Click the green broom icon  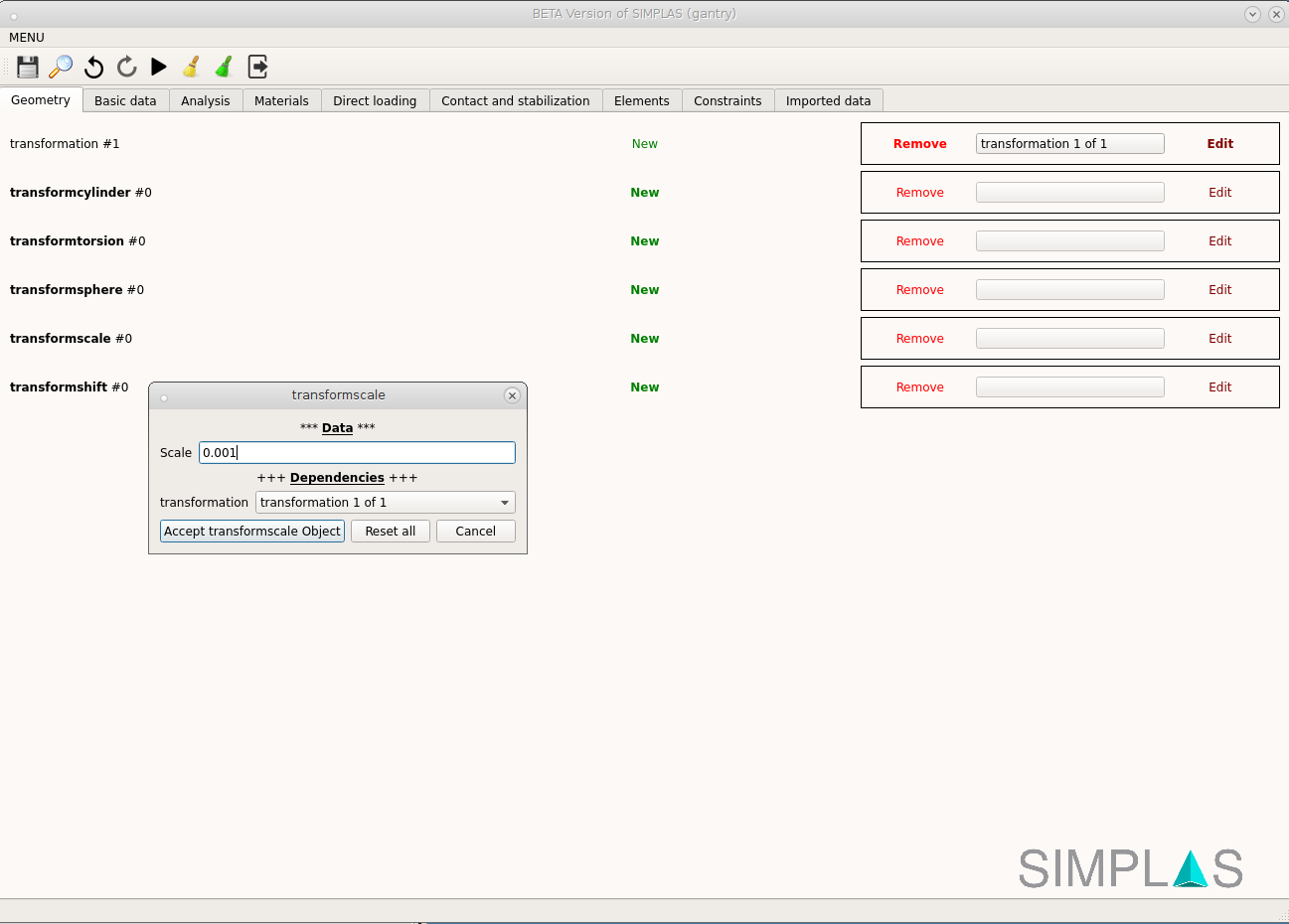click(225, 67)
